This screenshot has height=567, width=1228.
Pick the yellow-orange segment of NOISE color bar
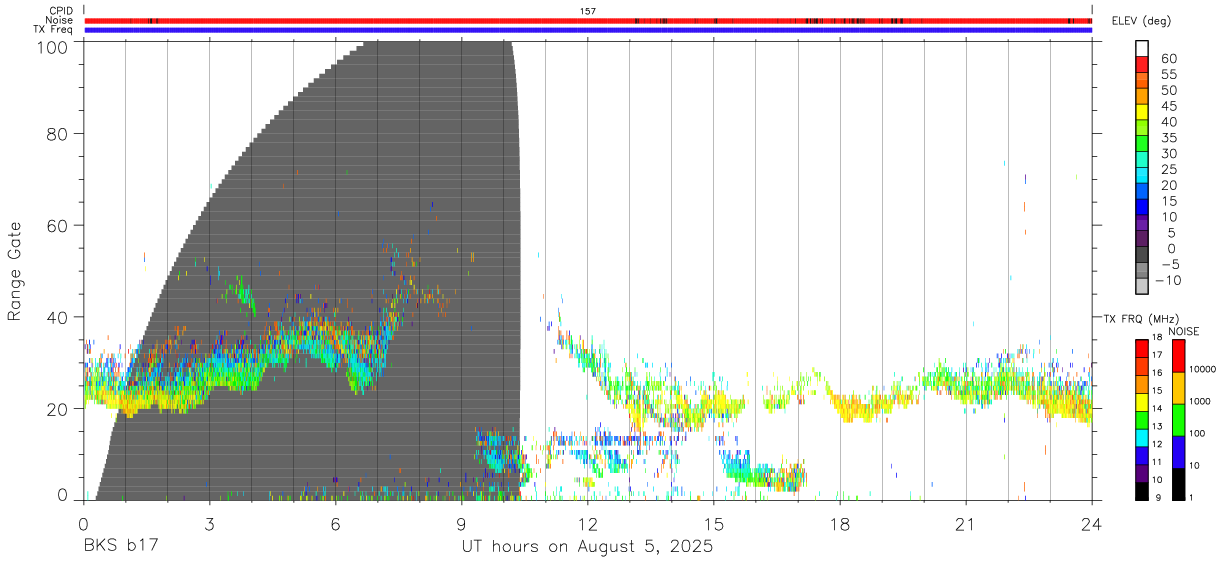[1179, 388]
